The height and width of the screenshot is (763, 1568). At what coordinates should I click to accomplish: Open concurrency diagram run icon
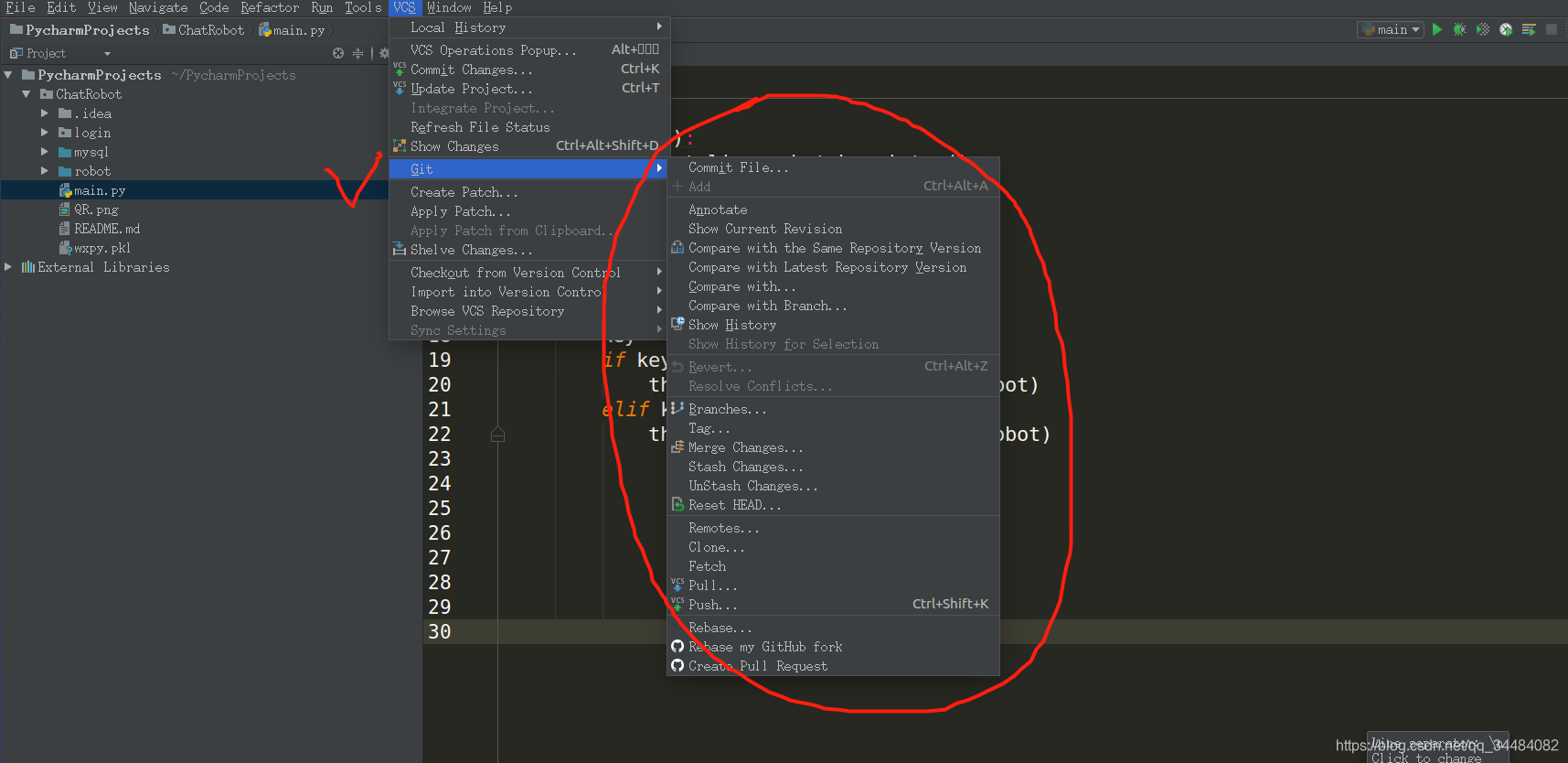[1529, 29]
